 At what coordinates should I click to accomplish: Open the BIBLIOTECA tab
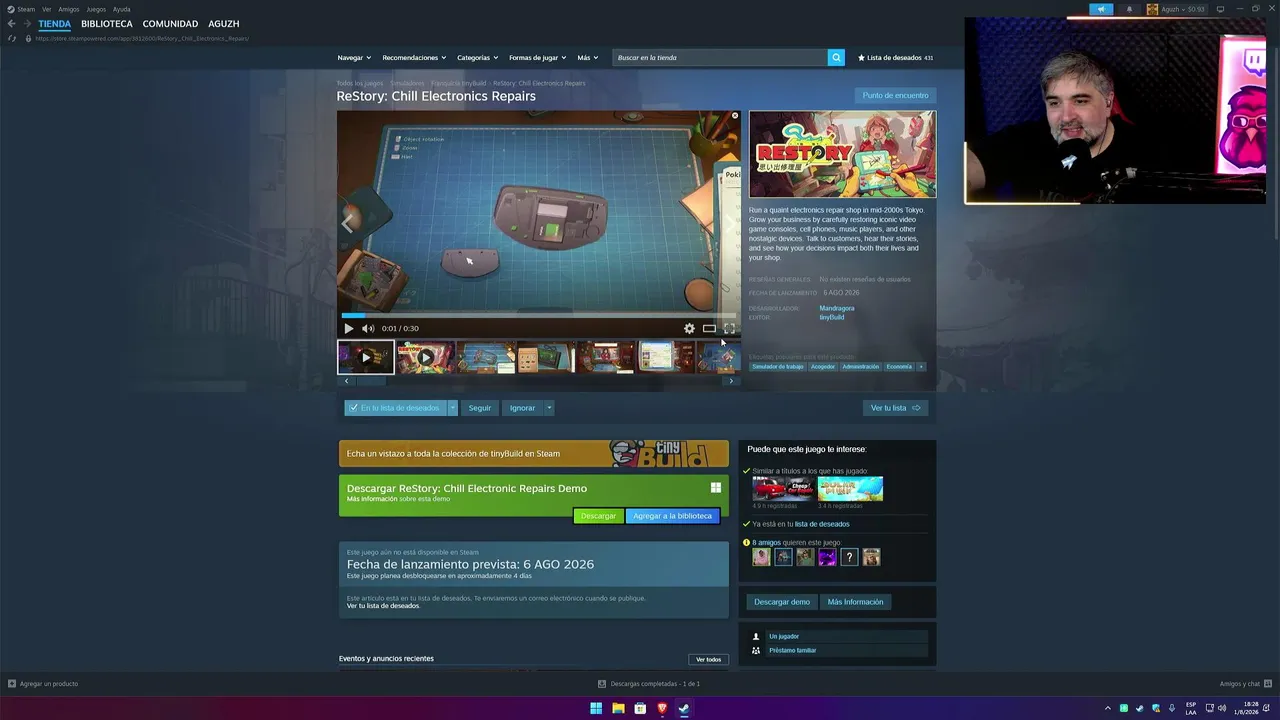(107, 24)
